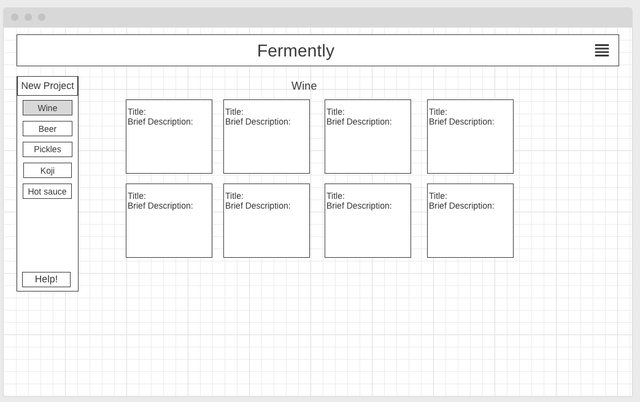Screen dimensions: 640x402
Task: Open the Pickles category
Action: [x=47, y=149]
